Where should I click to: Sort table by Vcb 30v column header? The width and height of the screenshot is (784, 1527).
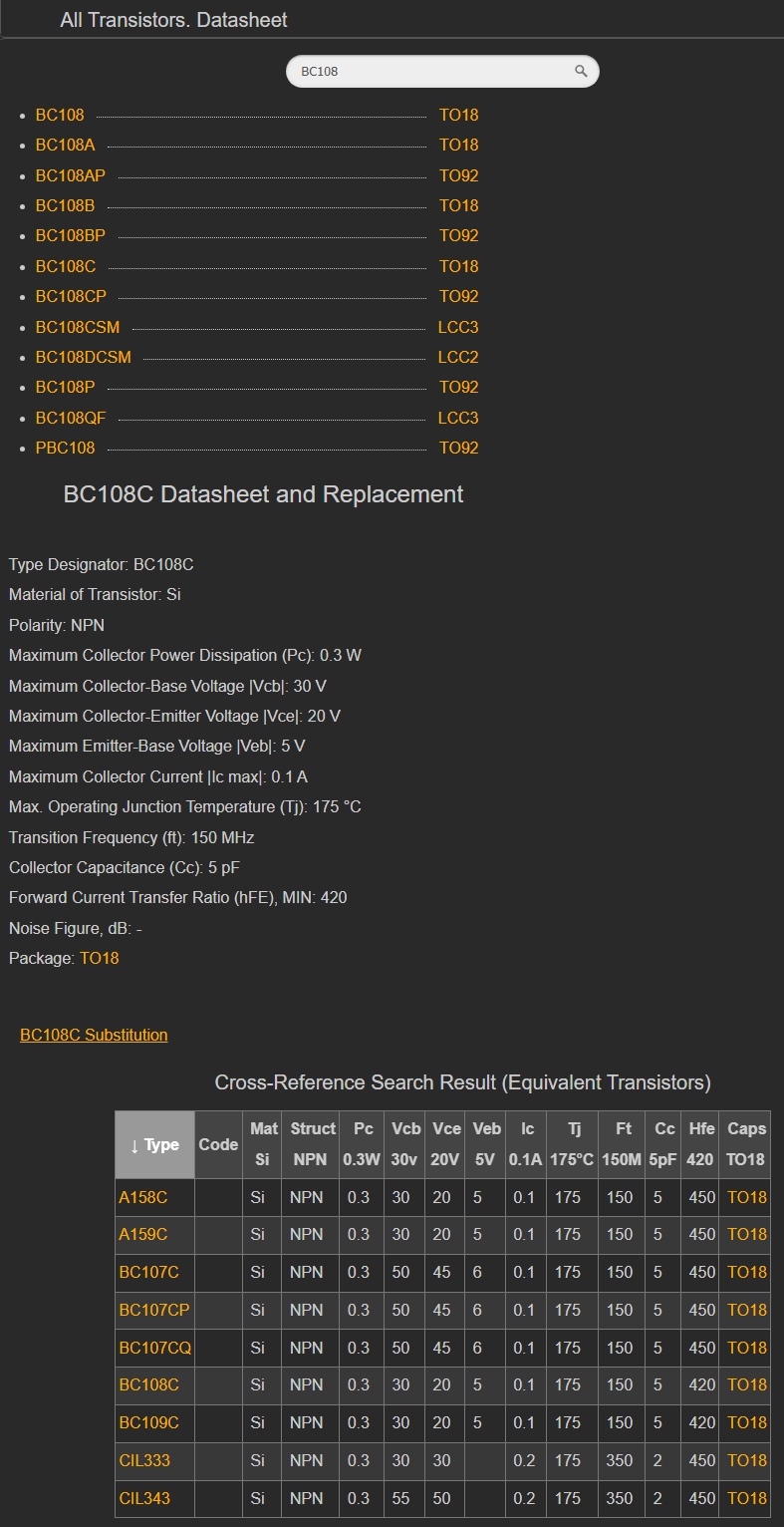point(405,1145)
